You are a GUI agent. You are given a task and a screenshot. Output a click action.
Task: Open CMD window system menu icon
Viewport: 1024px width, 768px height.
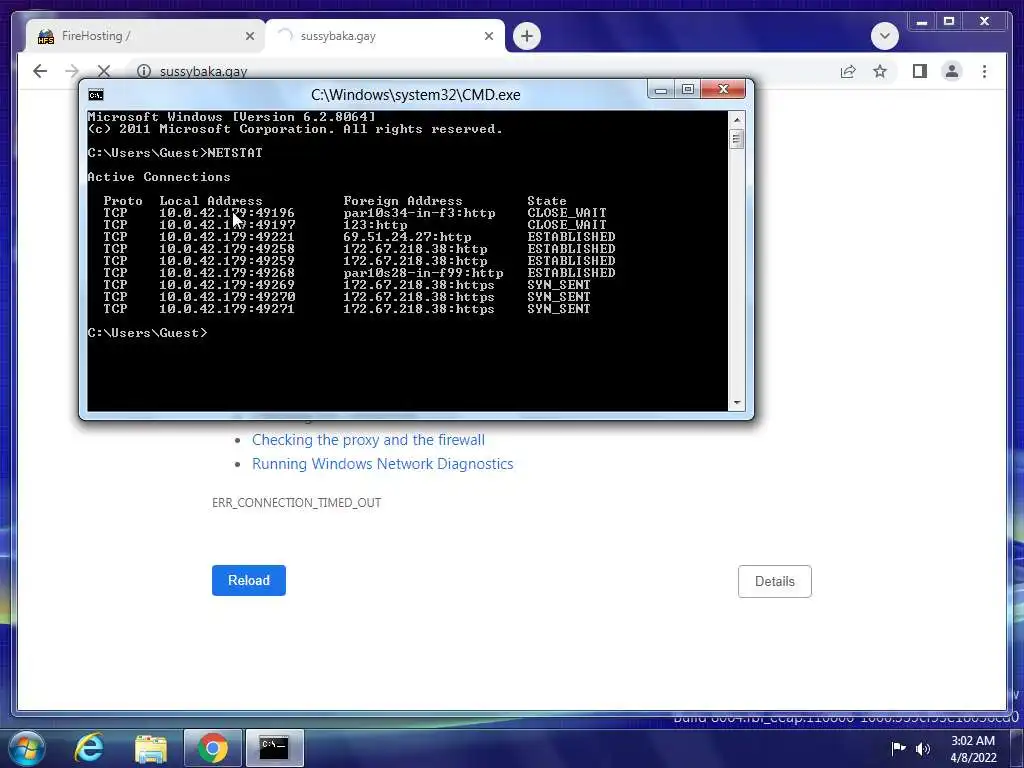[96, 95]
